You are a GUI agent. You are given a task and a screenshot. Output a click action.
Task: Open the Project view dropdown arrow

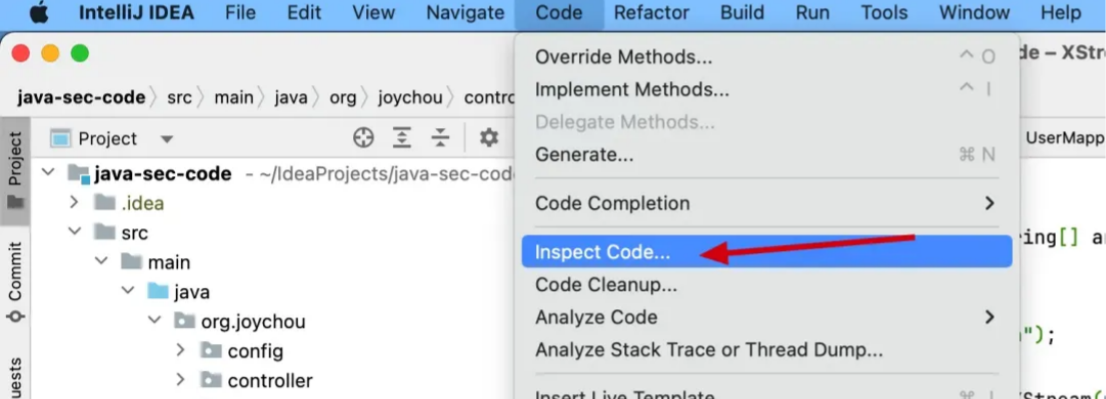(x=166, y=139)
